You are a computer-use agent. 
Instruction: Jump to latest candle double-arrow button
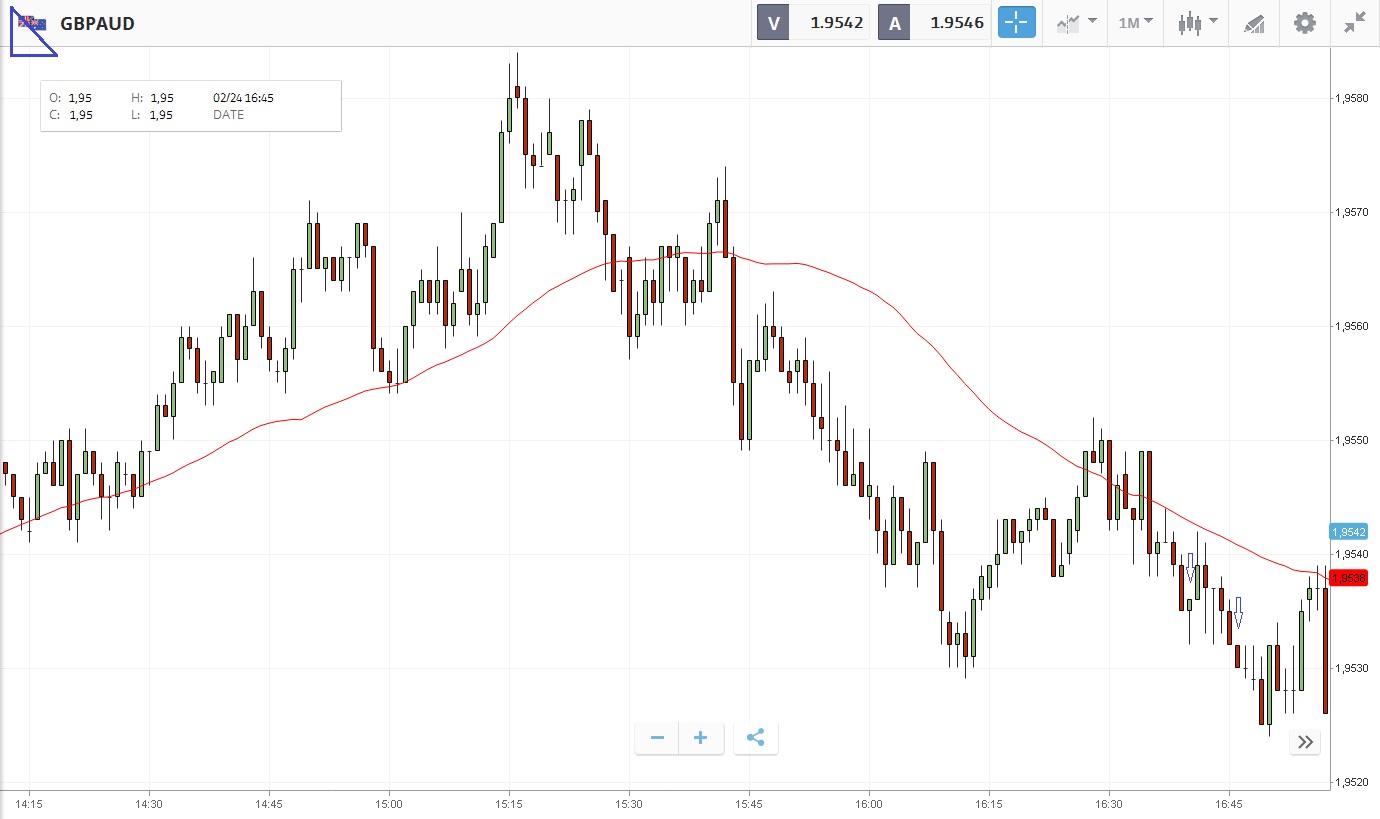tap(1305, 742)
